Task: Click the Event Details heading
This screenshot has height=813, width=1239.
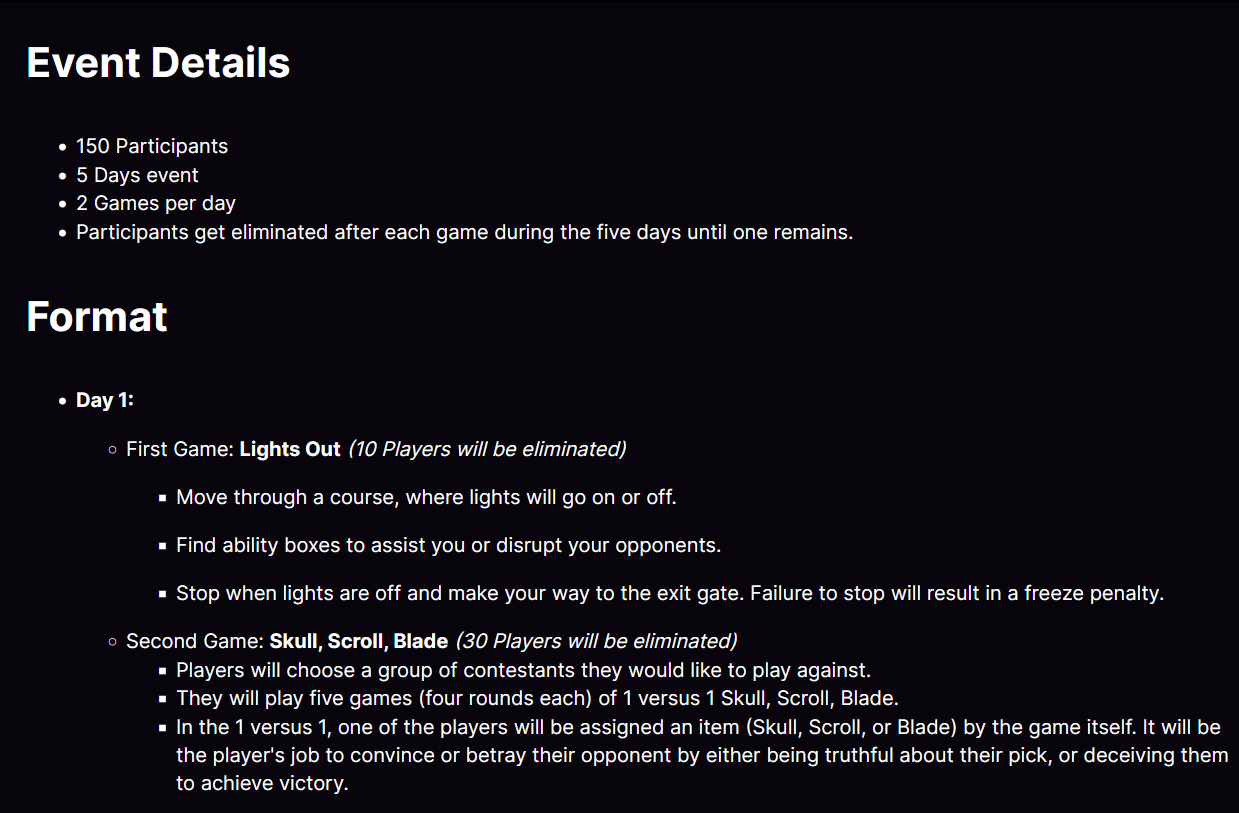Action: [x=158, y=63]
